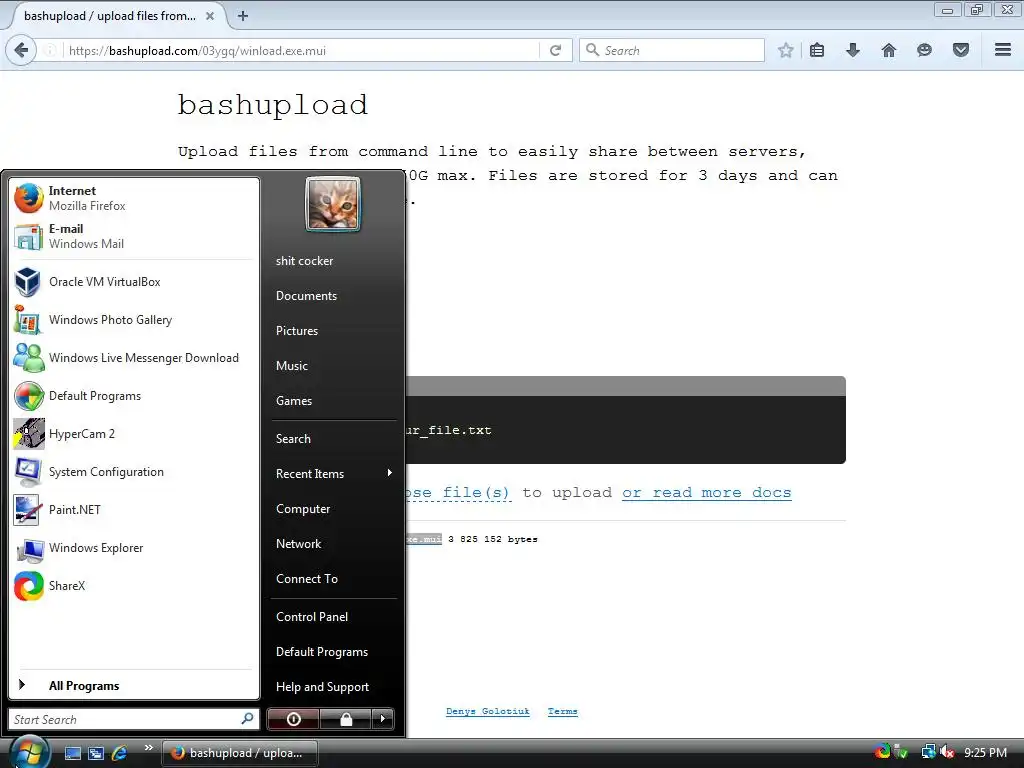The height and width of the screenshot is (768, 1024).
Task: Click the Windows Start orb
Action: pyautogui.click(x=29, y=752)
